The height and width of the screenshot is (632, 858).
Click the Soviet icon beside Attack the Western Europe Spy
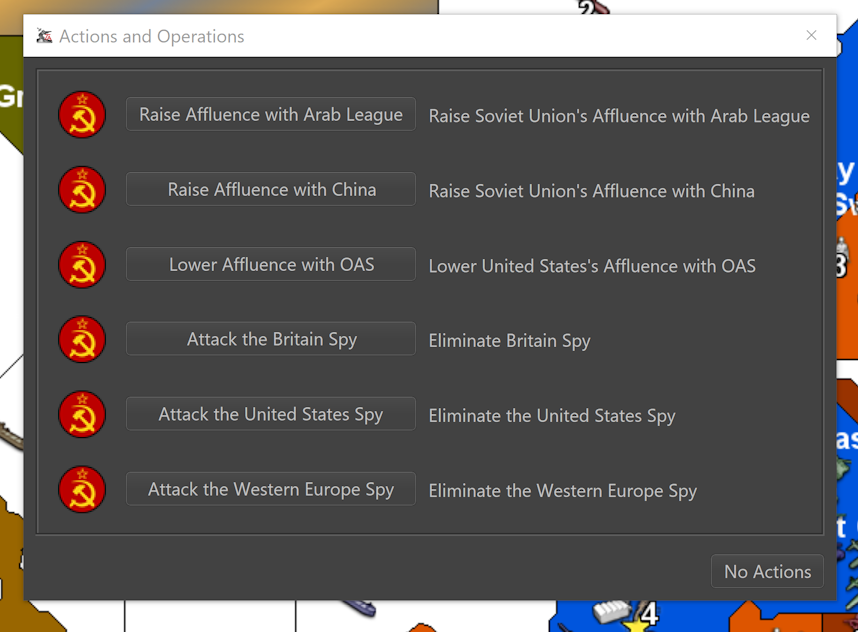(x=81, y=490)
